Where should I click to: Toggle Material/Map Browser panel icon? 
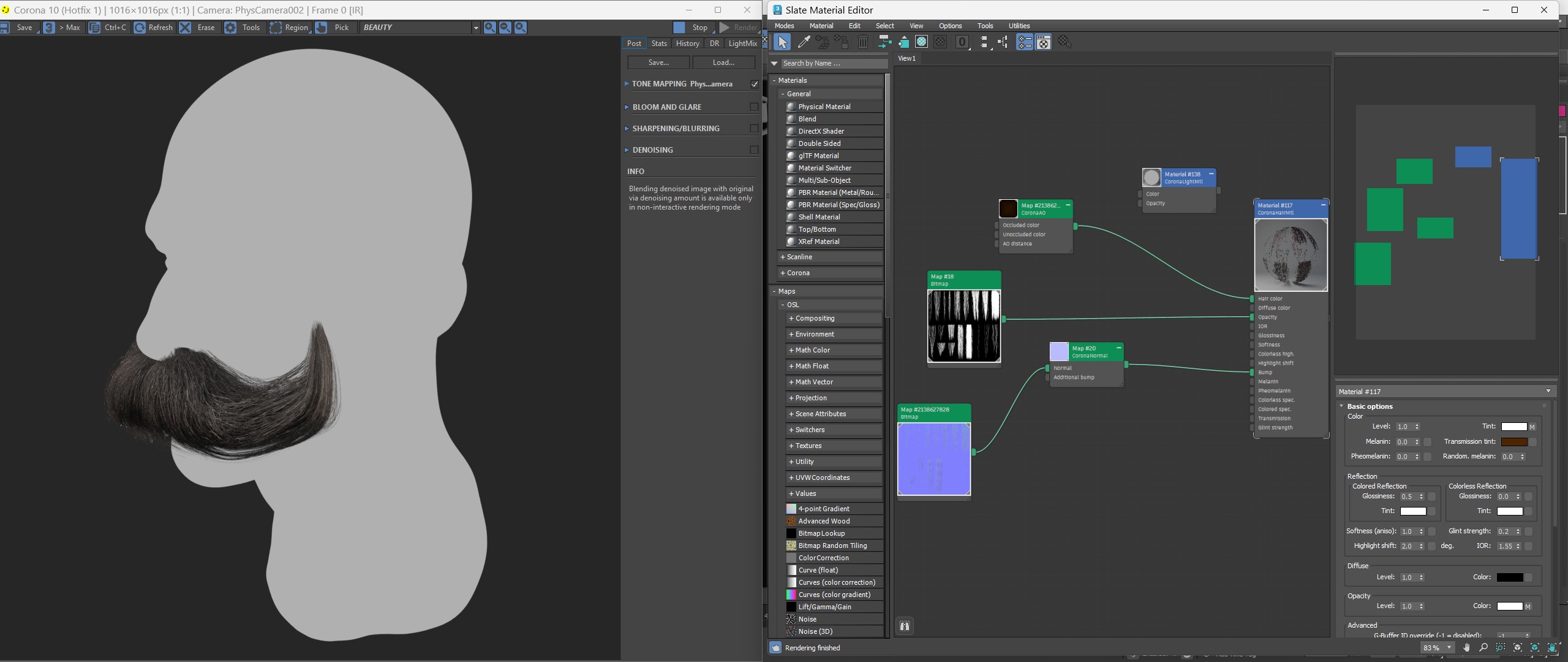point(1025,42)
